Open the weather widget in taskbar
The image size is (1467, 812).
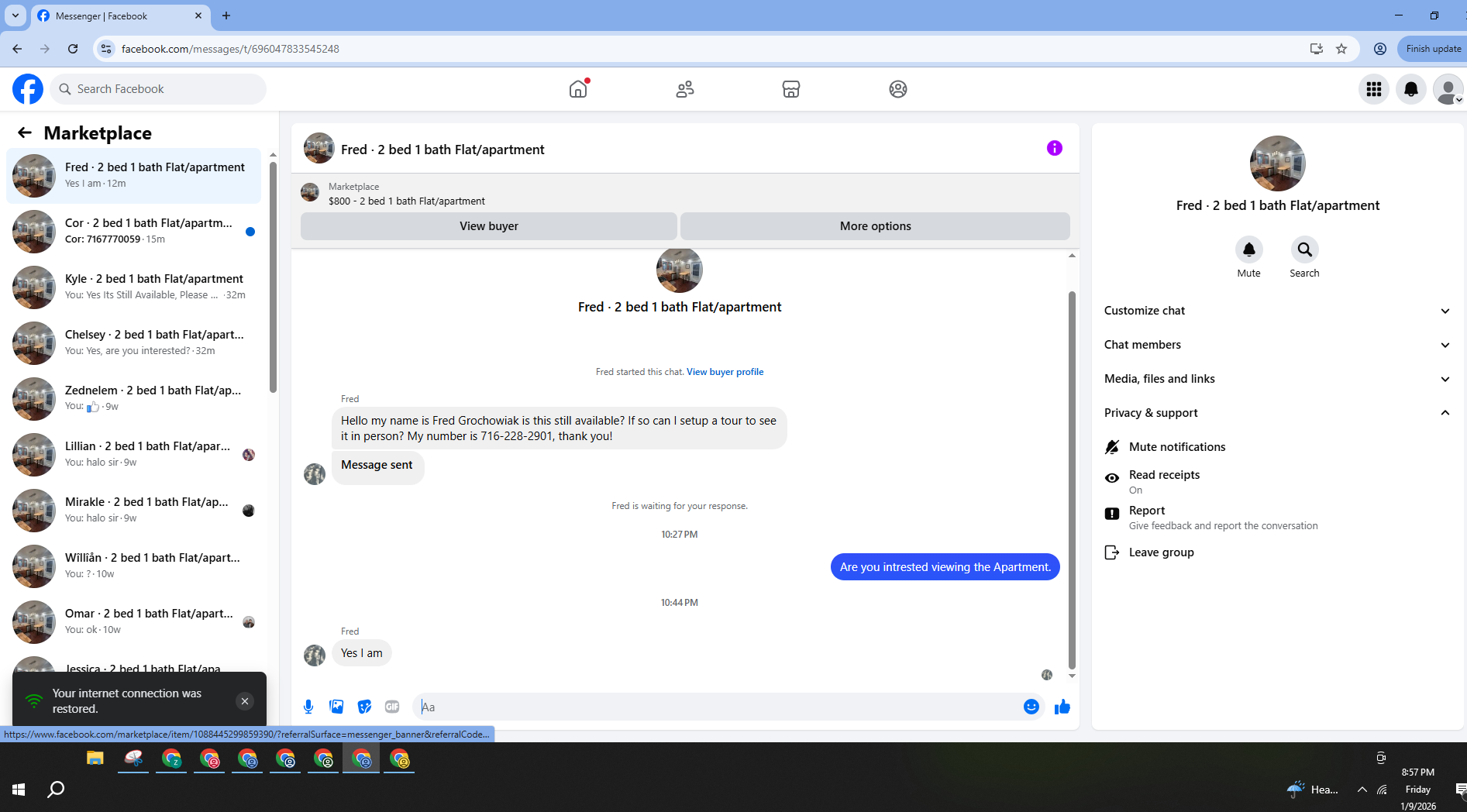(1312, 790)
